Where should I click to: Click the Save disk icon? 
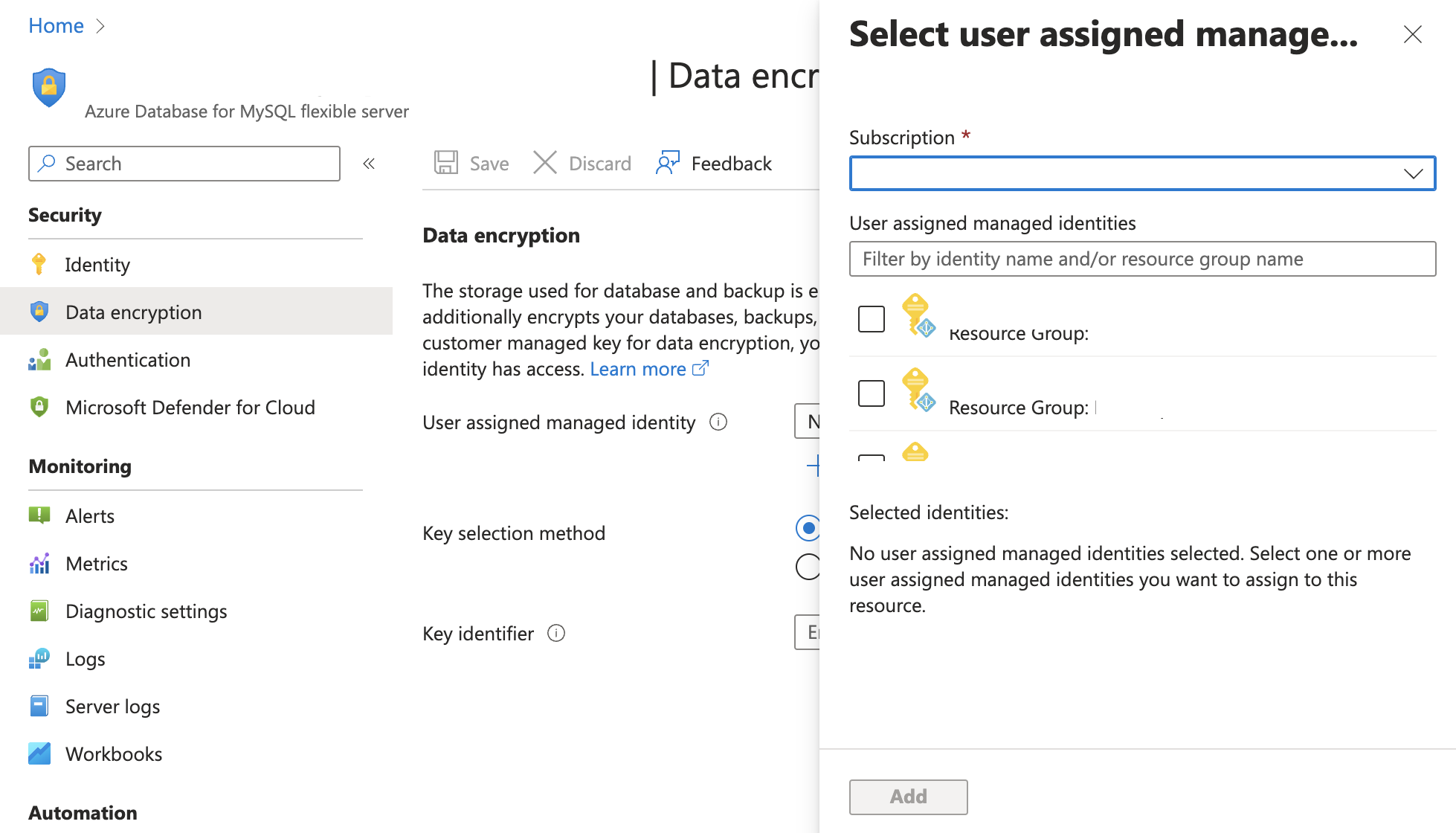(446, 163)
